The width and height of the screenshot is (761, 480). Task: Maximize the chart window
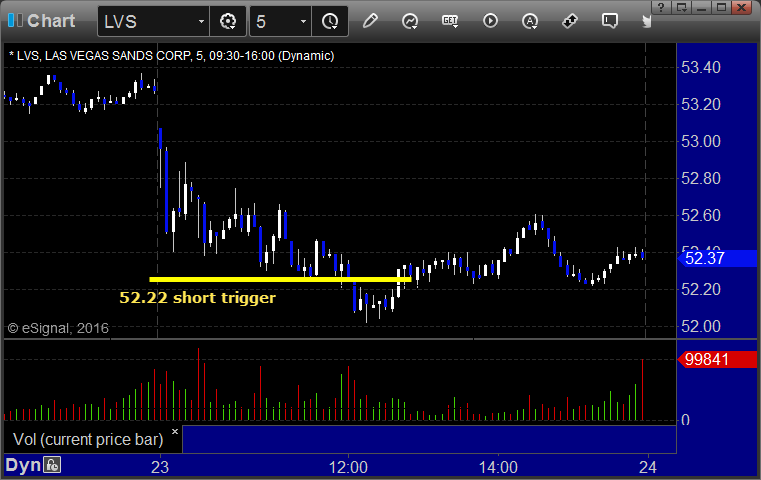coord(722,7)
